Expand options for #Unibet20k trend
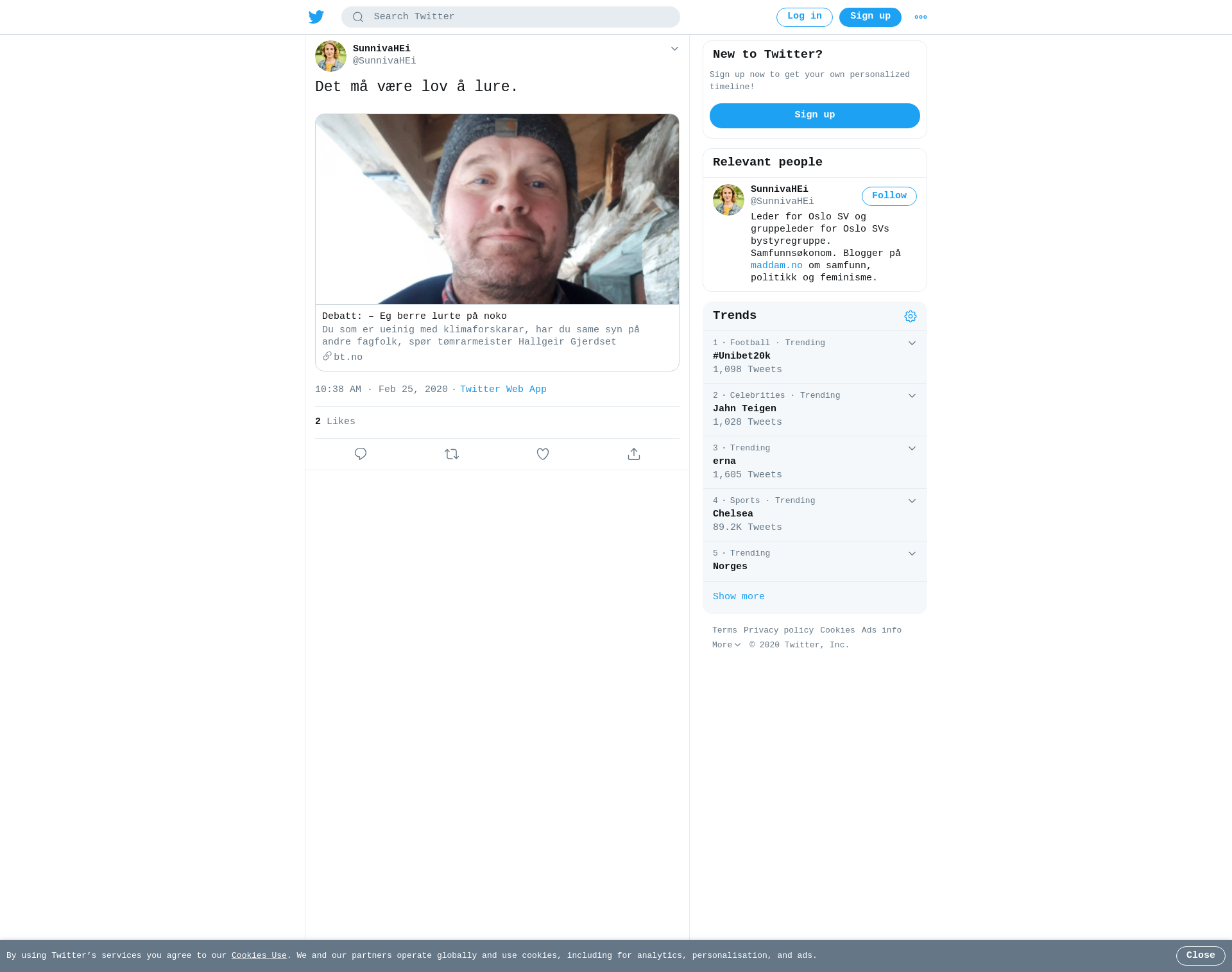This screenshot has width=1232, height=972. [x=912, y=343]
